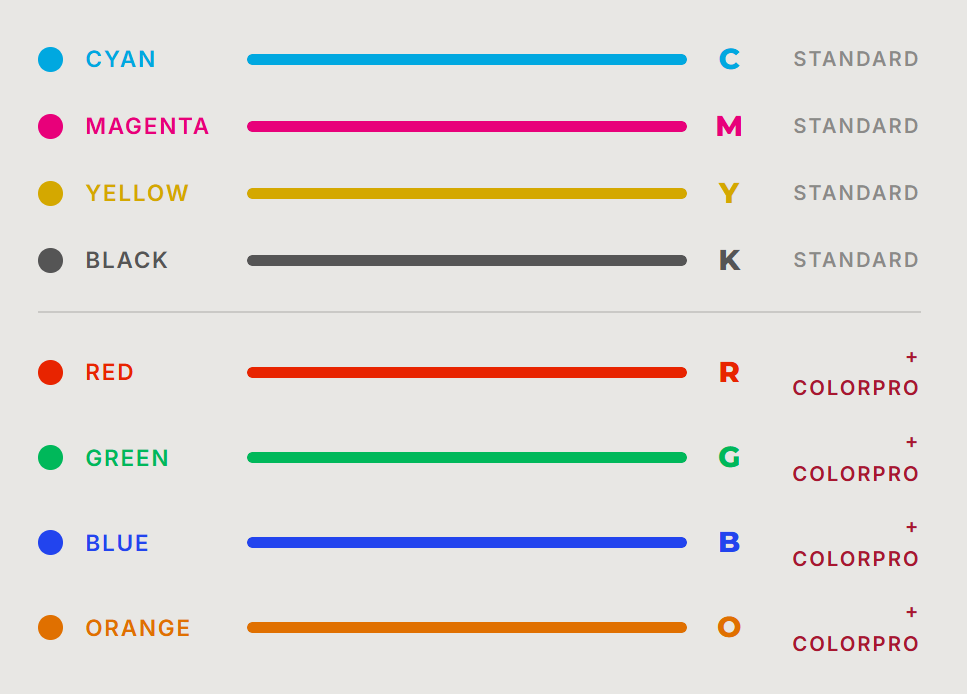Screen dimensions: 967x694
Task: Click the bold C letter icon
Action: (x=729, y=59)
